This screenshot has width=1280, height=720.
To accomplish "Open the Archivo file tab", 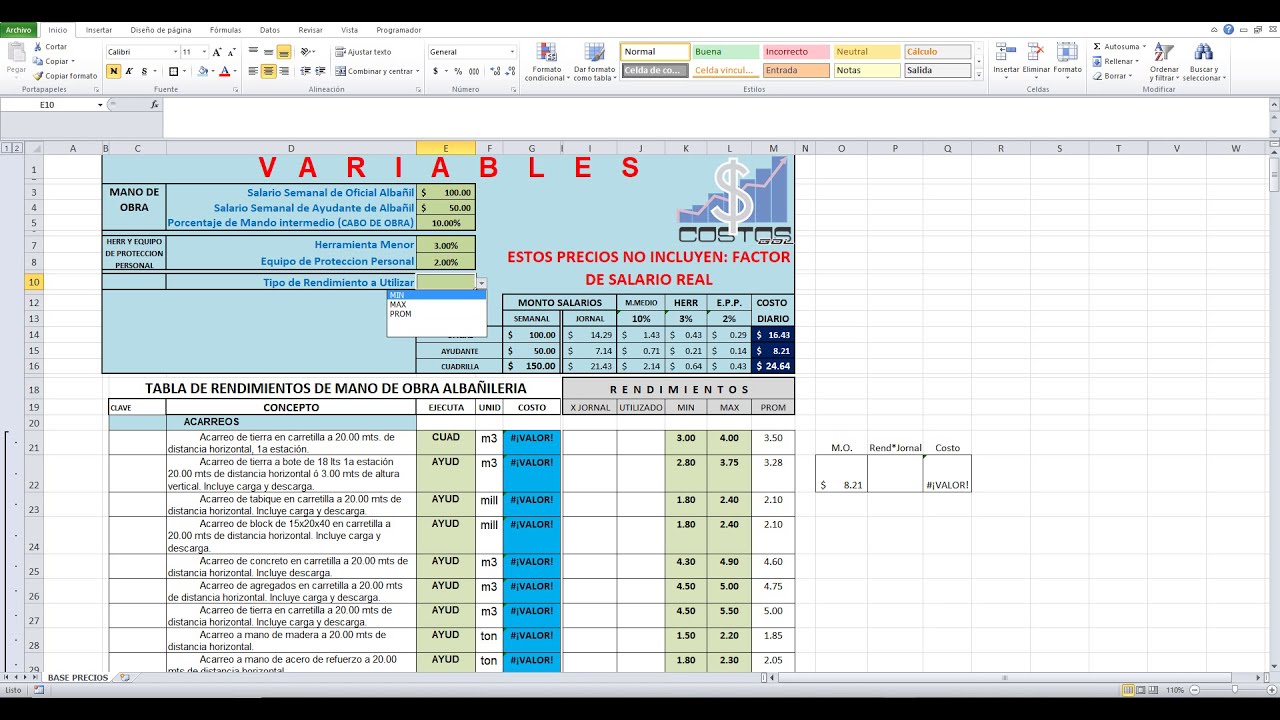I will click(x=19, y=30).
